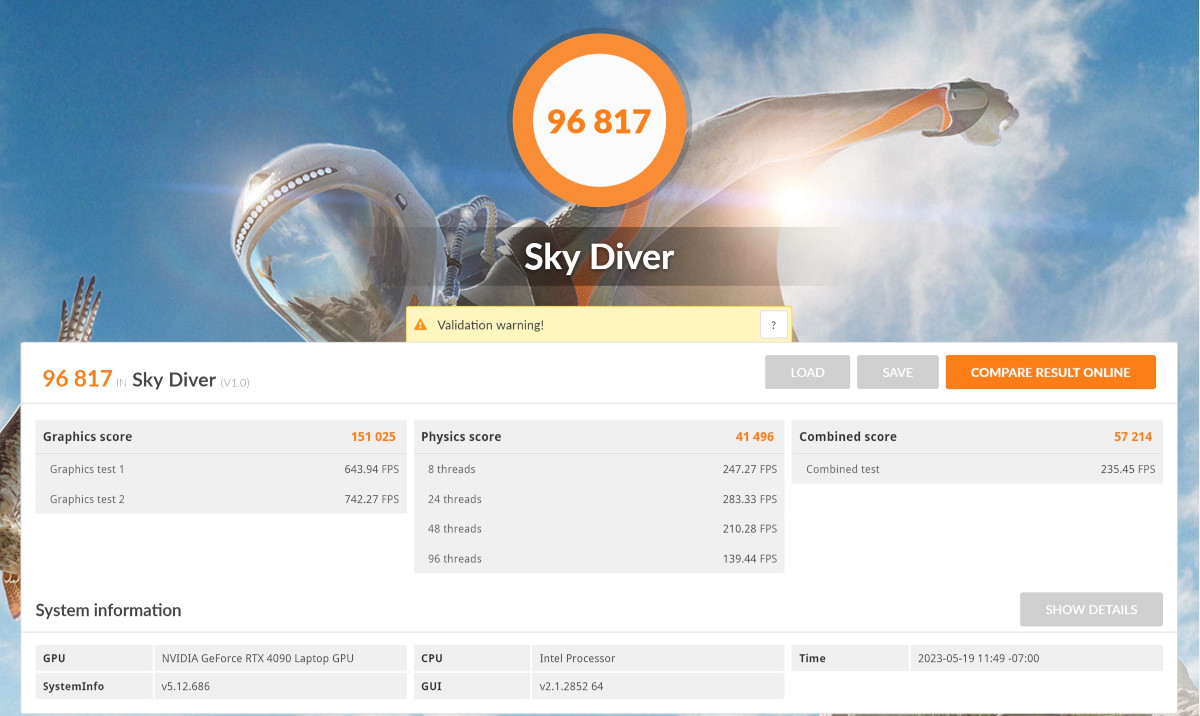The width and height of the screenshot is (1200, 716).
Task: Click the Graphics test 2 row
Action: click(x=220, y=499)
